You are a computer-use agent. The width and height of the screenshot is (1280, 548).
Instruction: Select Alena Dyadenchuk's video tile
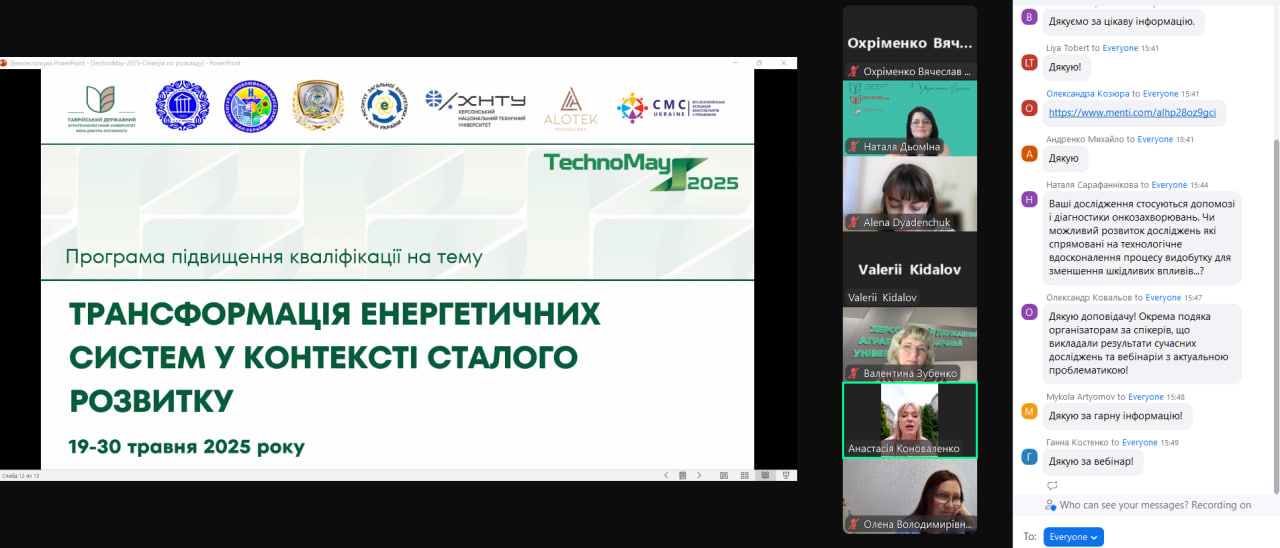pos(910,194)
